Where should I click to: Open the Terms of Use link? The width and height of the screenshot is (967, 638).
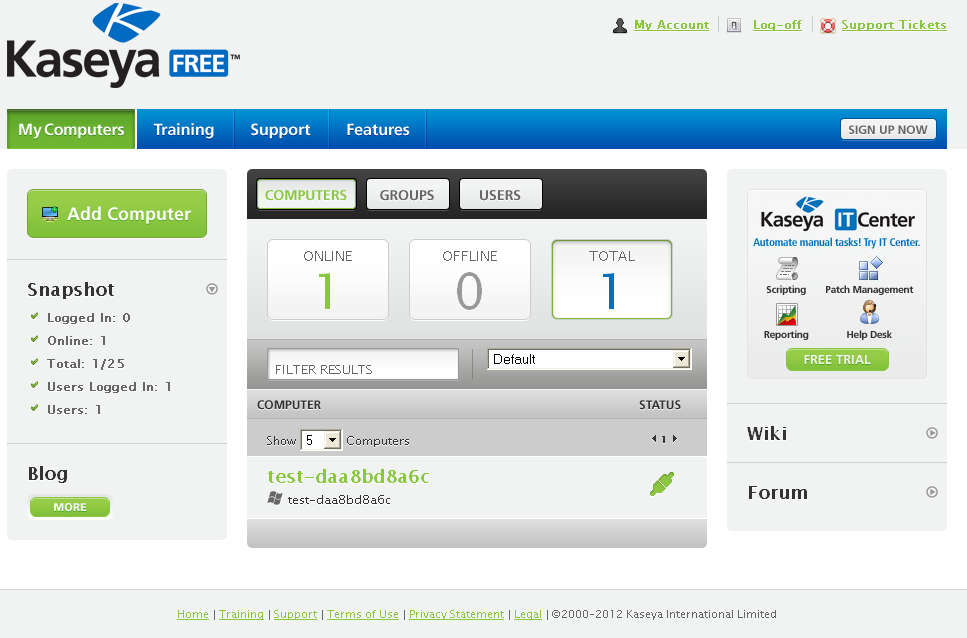click(363, 614)
